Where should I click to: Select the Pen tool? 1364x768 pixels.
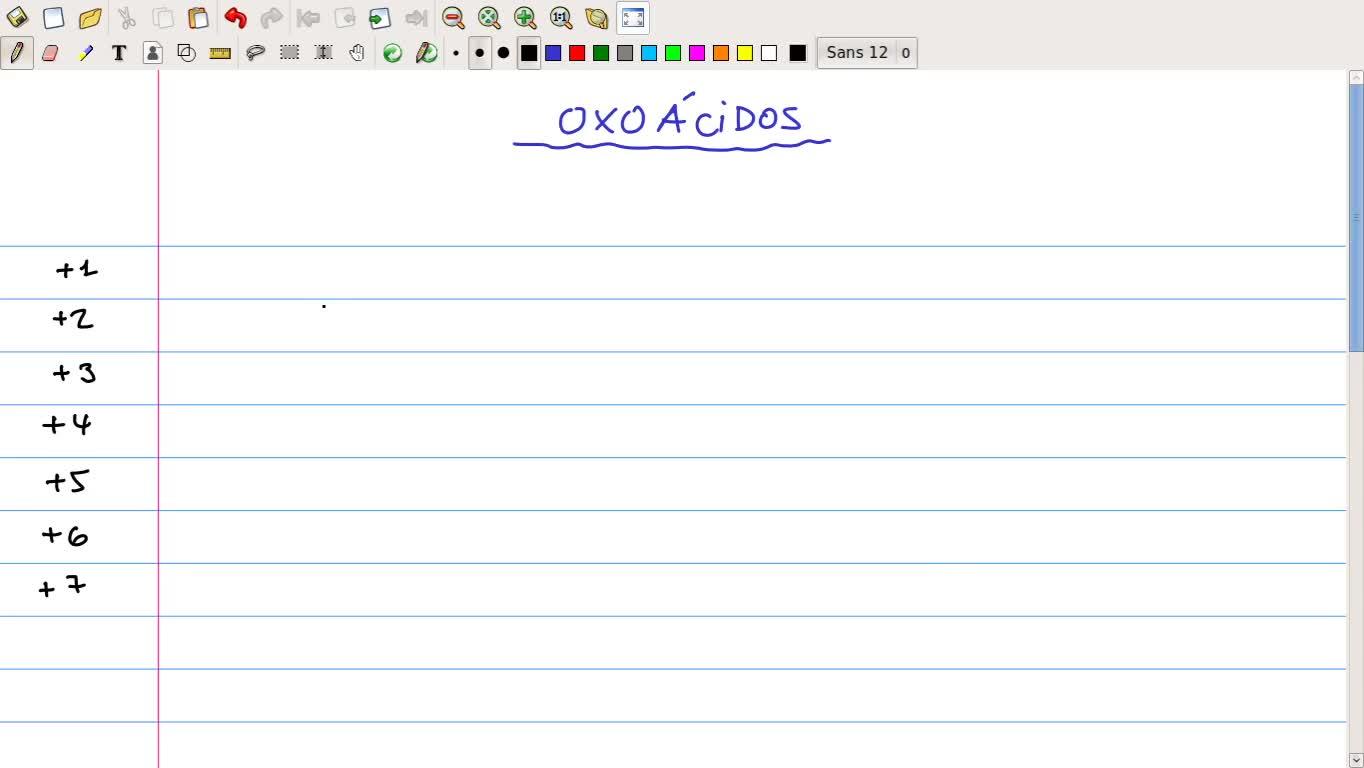pos(17,53)
